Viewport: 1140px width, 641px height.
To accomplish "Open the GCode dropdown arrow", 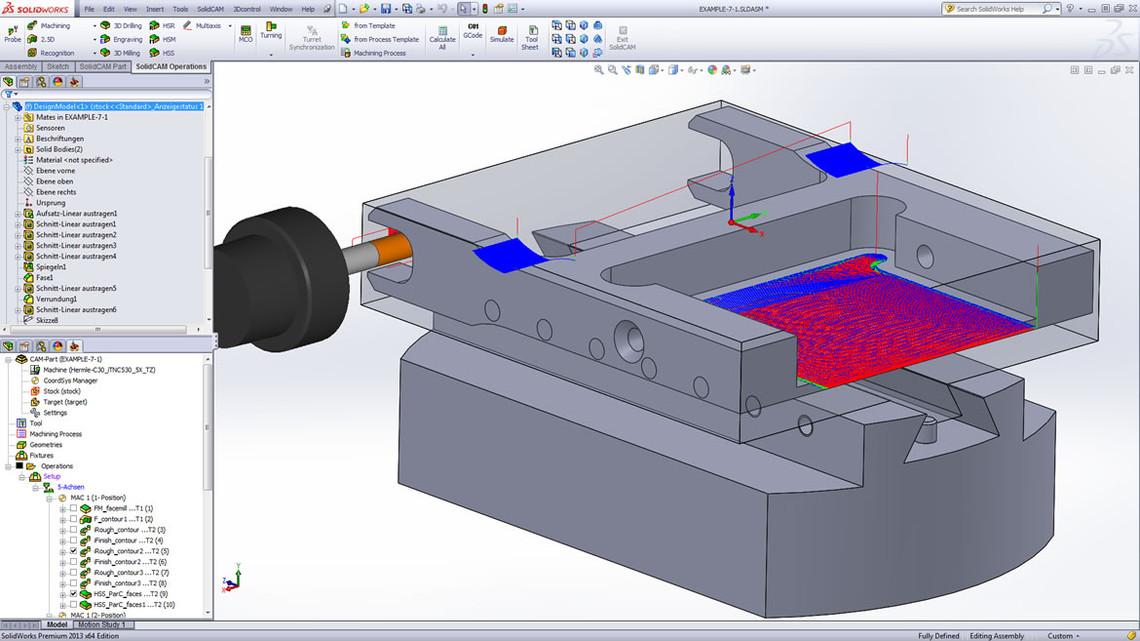I will point(473,54).
